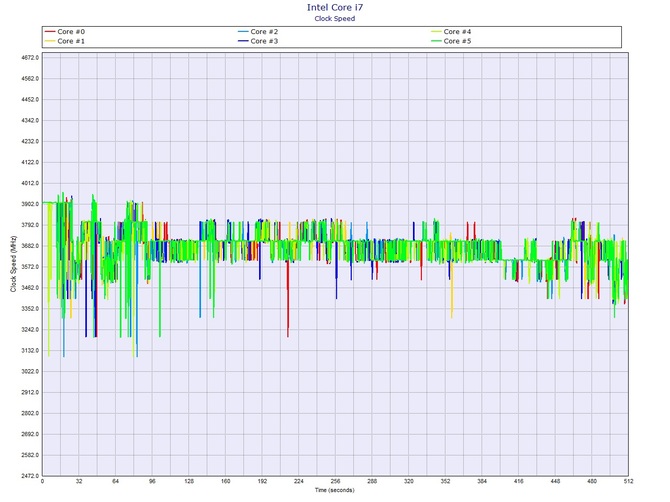Click the Core #4 legend label

pyautogui.click(x=457, y=32)
